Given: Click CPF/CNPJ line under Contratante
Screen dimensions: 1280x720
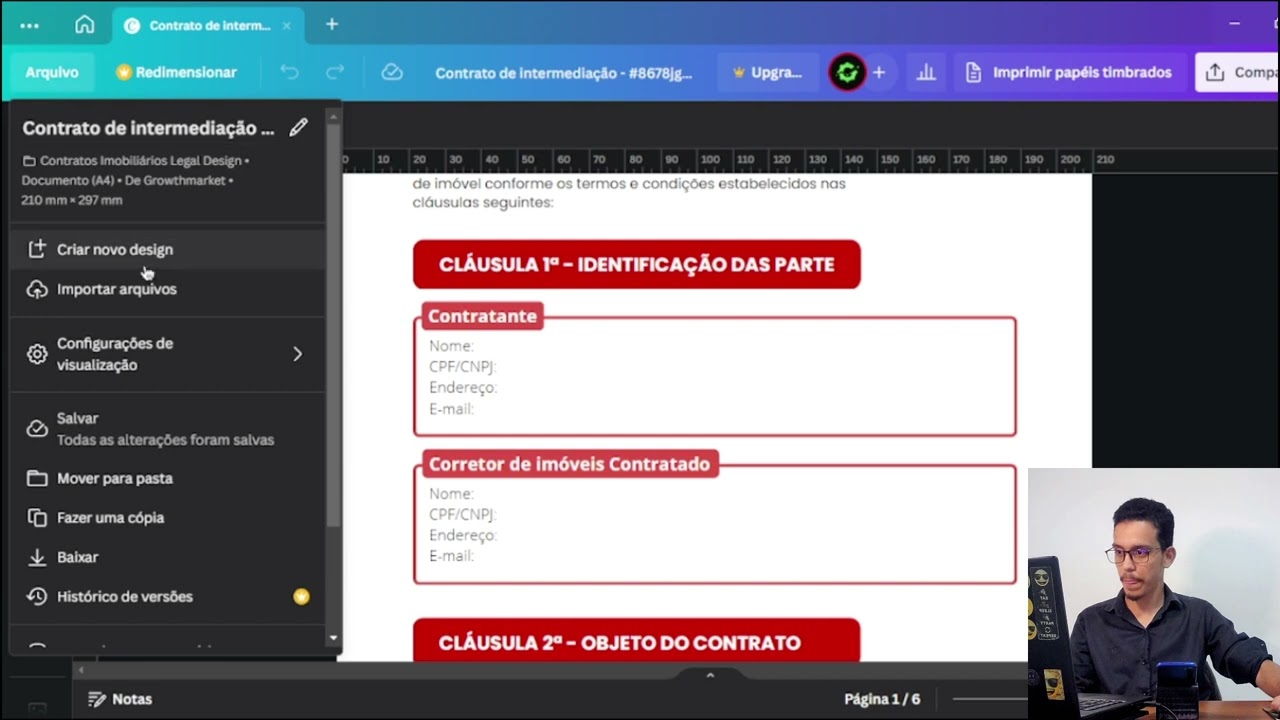Looking at the screenshot, I should (x=462, y=367).
